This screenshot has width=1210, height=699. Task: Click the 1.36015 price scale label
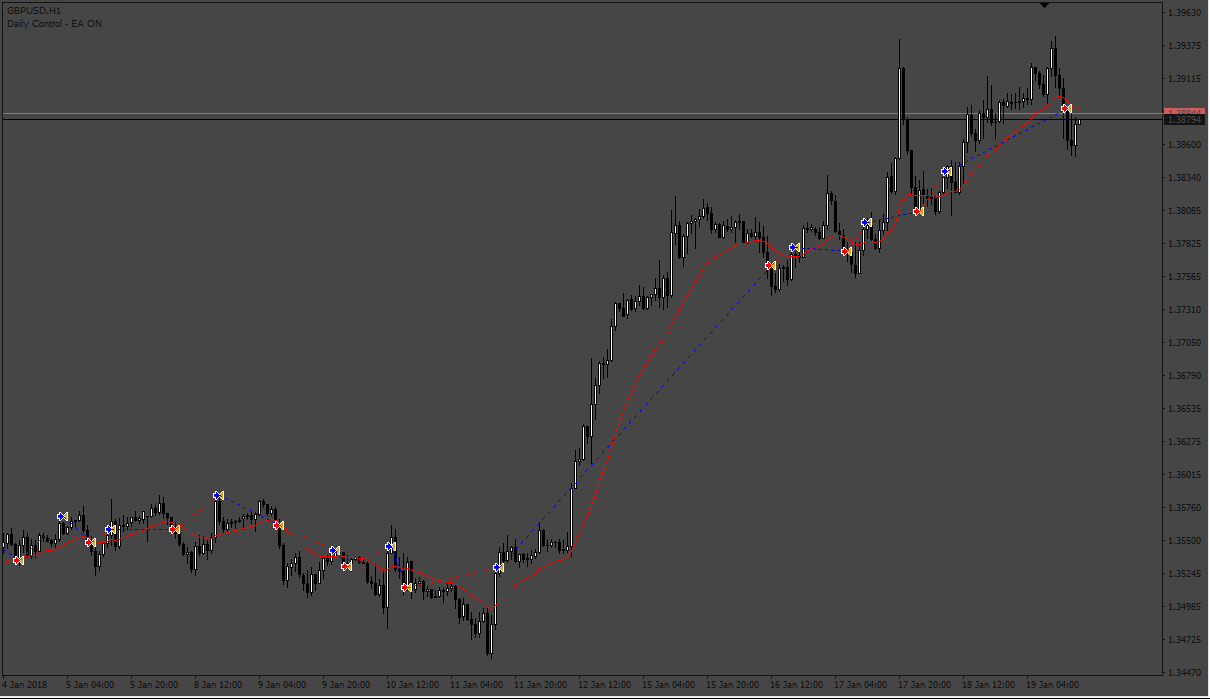click(x=1186, y=475)
